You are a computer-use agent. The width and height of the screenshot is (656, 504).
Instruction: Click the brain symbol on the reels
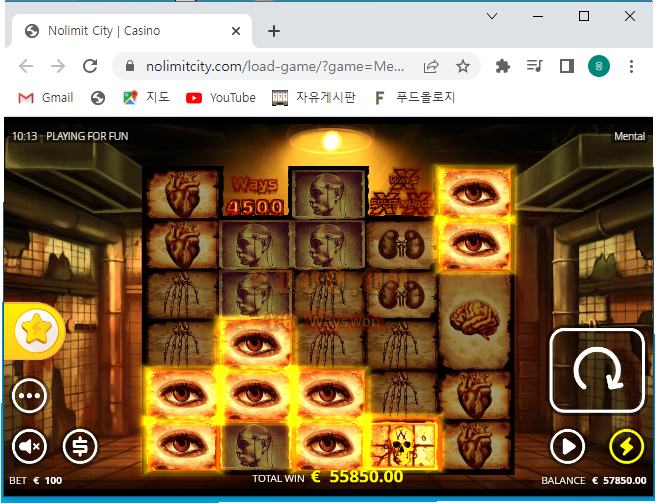(475, 320)
